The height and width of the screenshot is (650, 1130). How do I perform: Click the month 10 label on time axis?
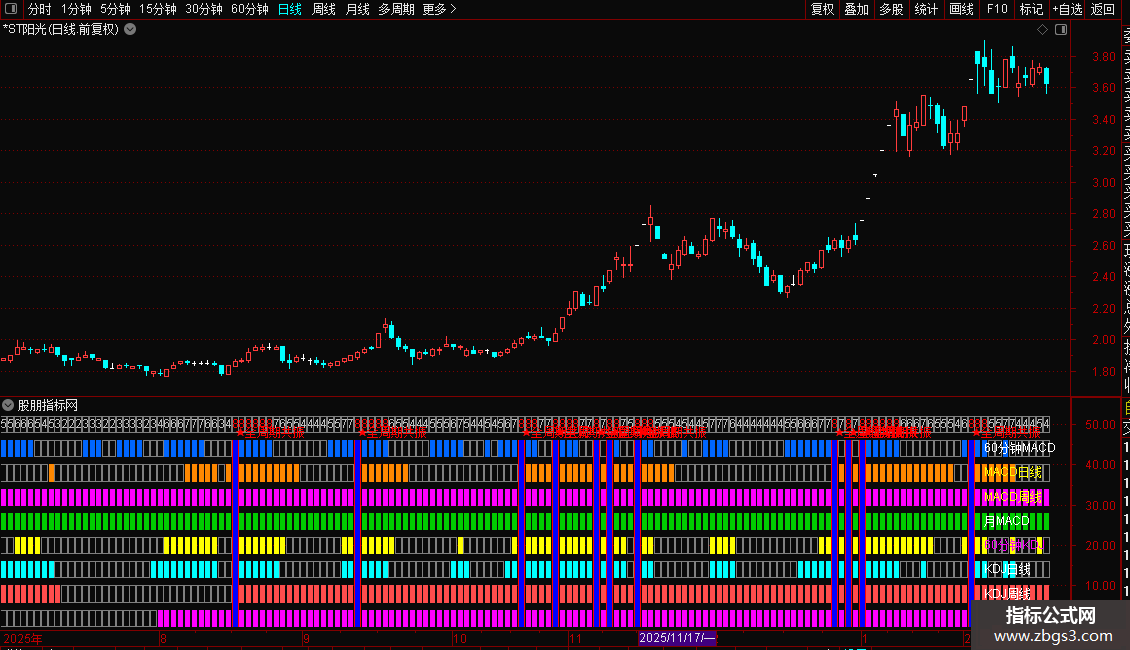(x=460, y=638)
